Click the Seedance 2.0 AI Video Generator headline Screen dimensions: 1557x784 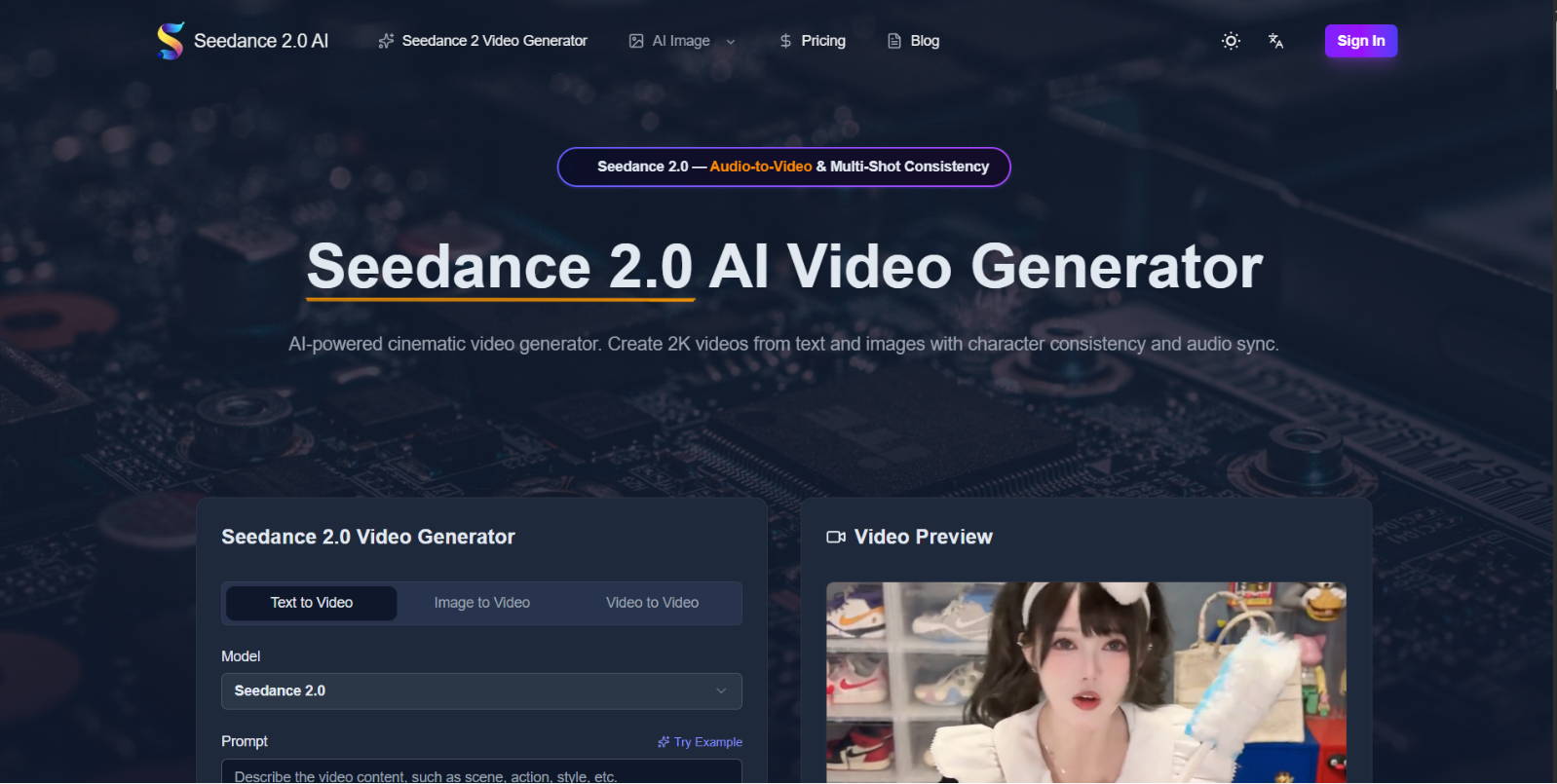click(784, 267)
